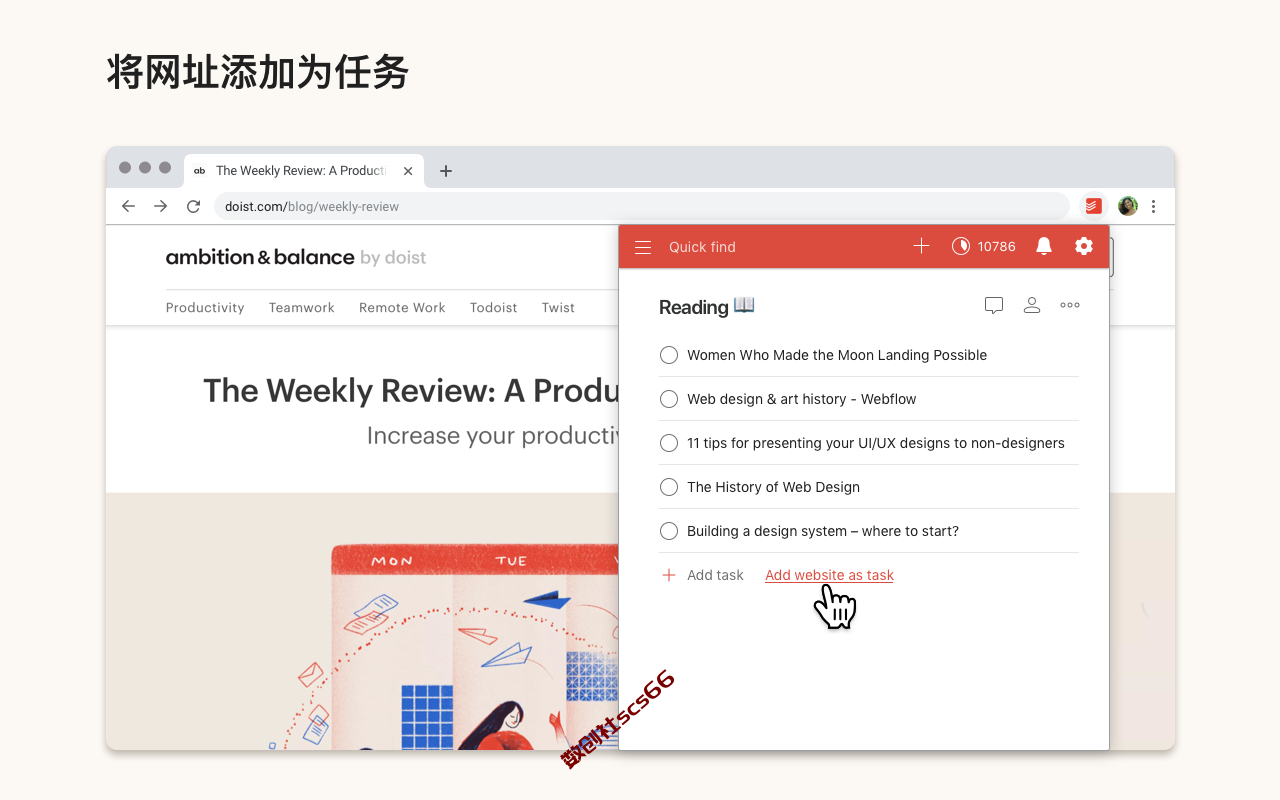Share project via person icon
The width and height of the screenshot is (1280, 800).
pyautogui.click(x=1032, y=305)
